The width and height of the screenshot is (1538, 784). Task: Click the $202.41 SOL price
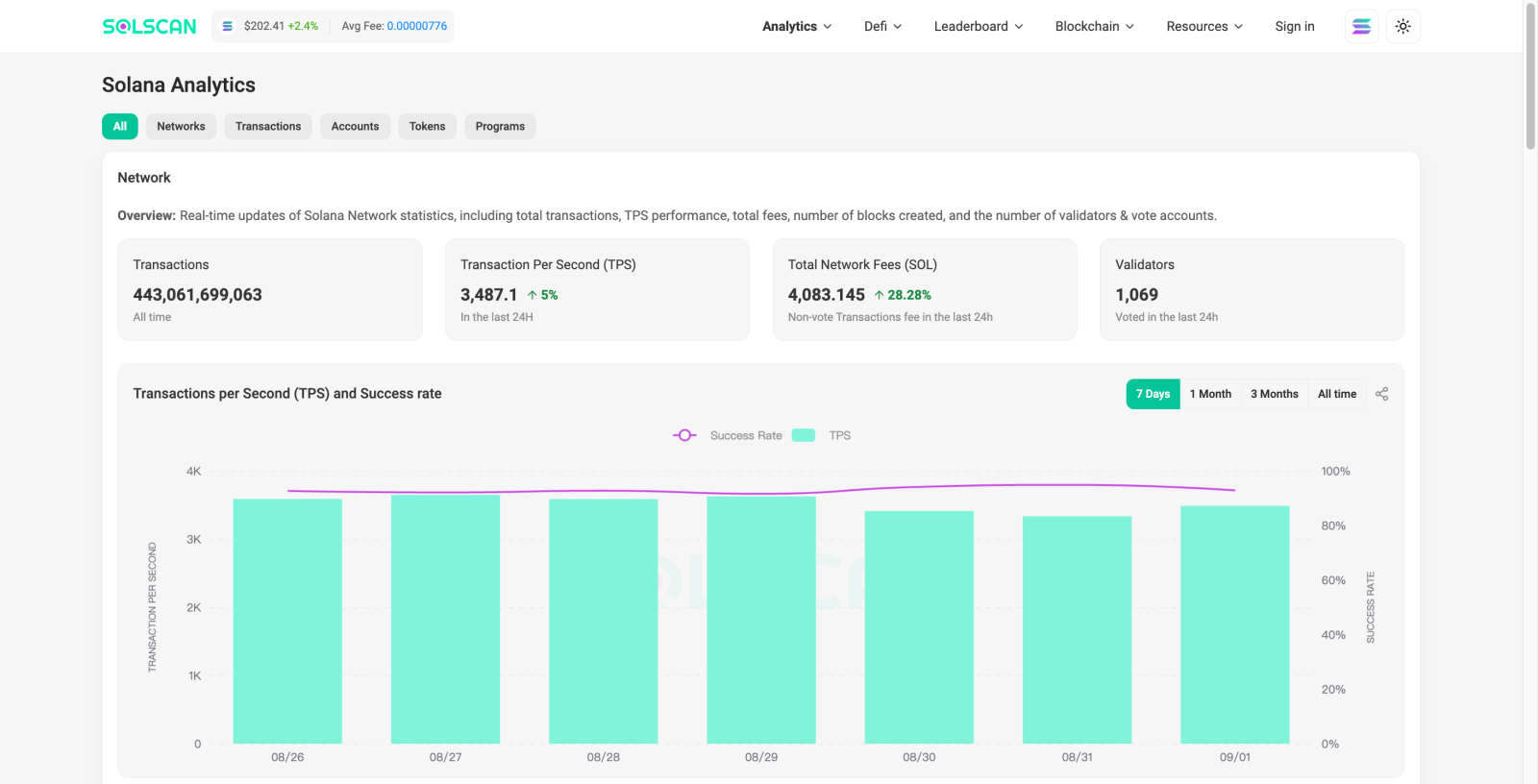pos(264,26)
